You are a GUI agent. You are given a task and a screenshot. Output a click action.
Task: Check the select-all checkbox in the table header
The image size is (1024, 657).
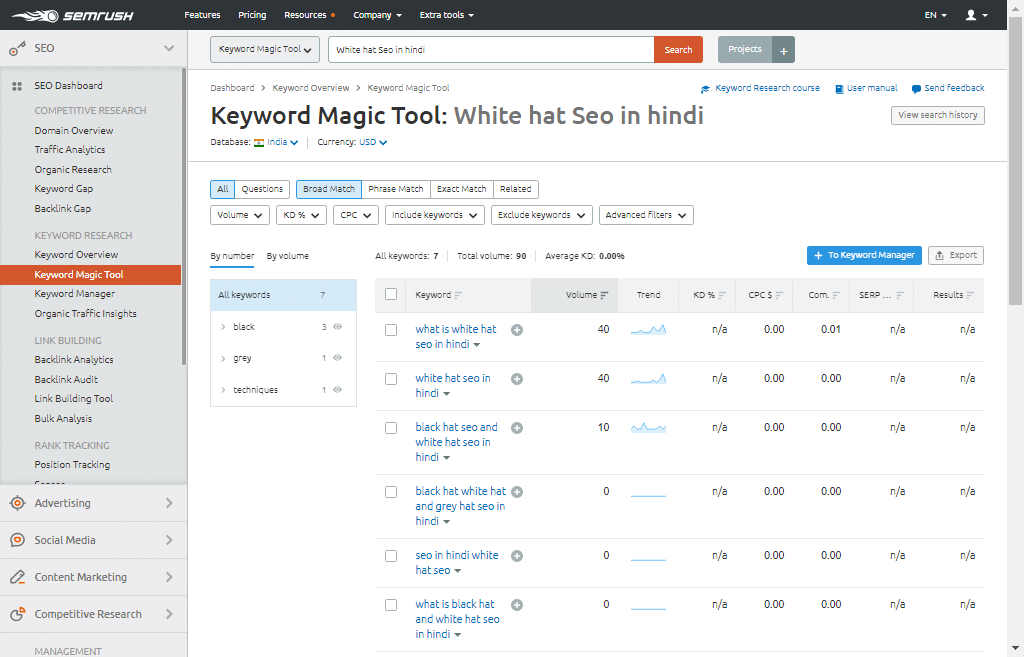pos(390,295)
